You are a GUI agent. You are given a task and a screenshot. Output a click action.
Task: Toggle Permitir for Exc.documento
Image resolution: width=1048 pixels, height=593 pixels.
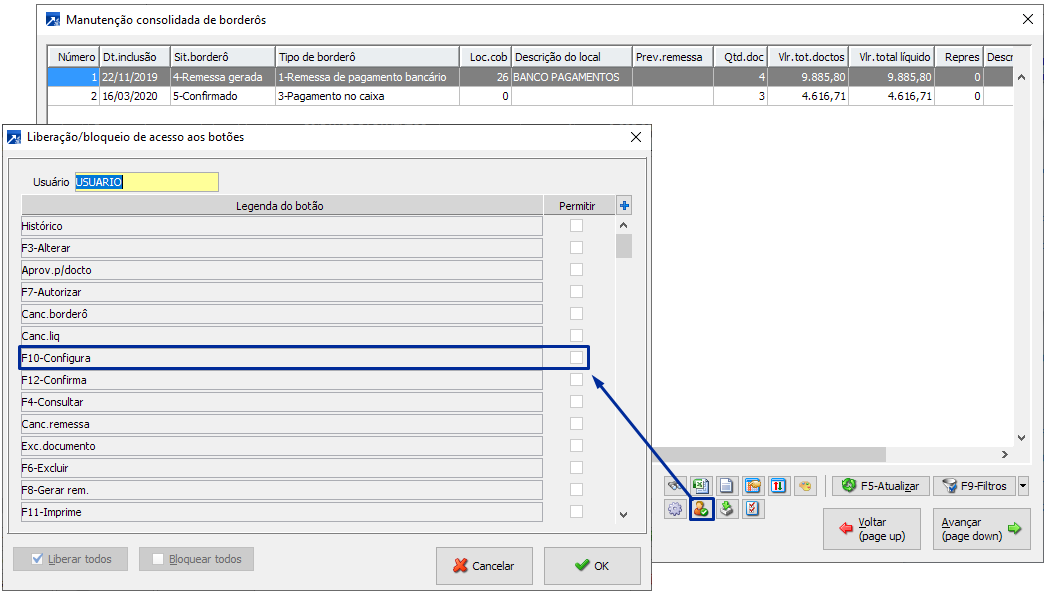[x=576, y=446]
